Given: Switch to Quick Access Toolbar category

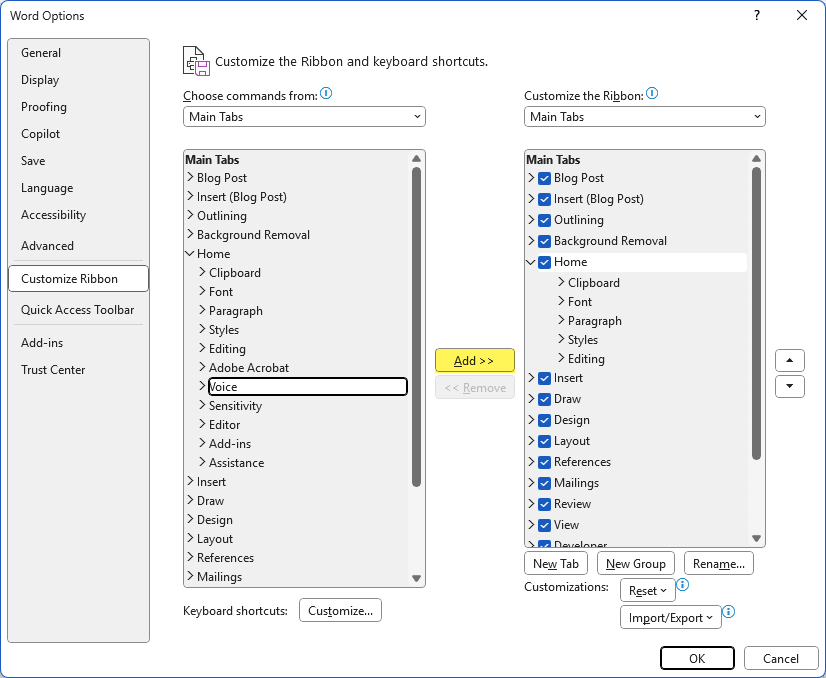Looking at the screenshot, I should click(x=78, y=310).
